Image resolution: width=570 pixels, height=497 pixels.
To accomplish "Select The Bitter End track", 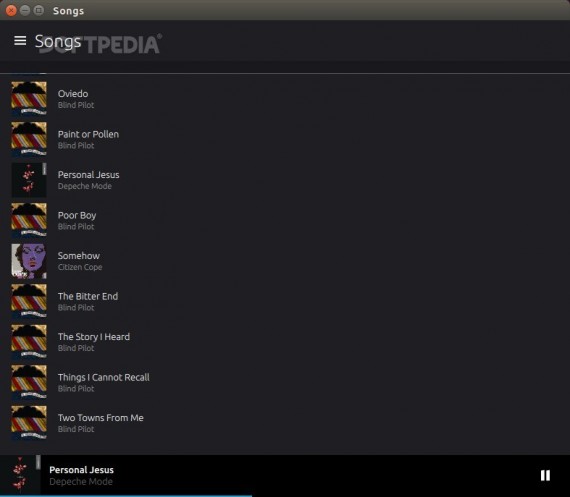I will point(285,301).
